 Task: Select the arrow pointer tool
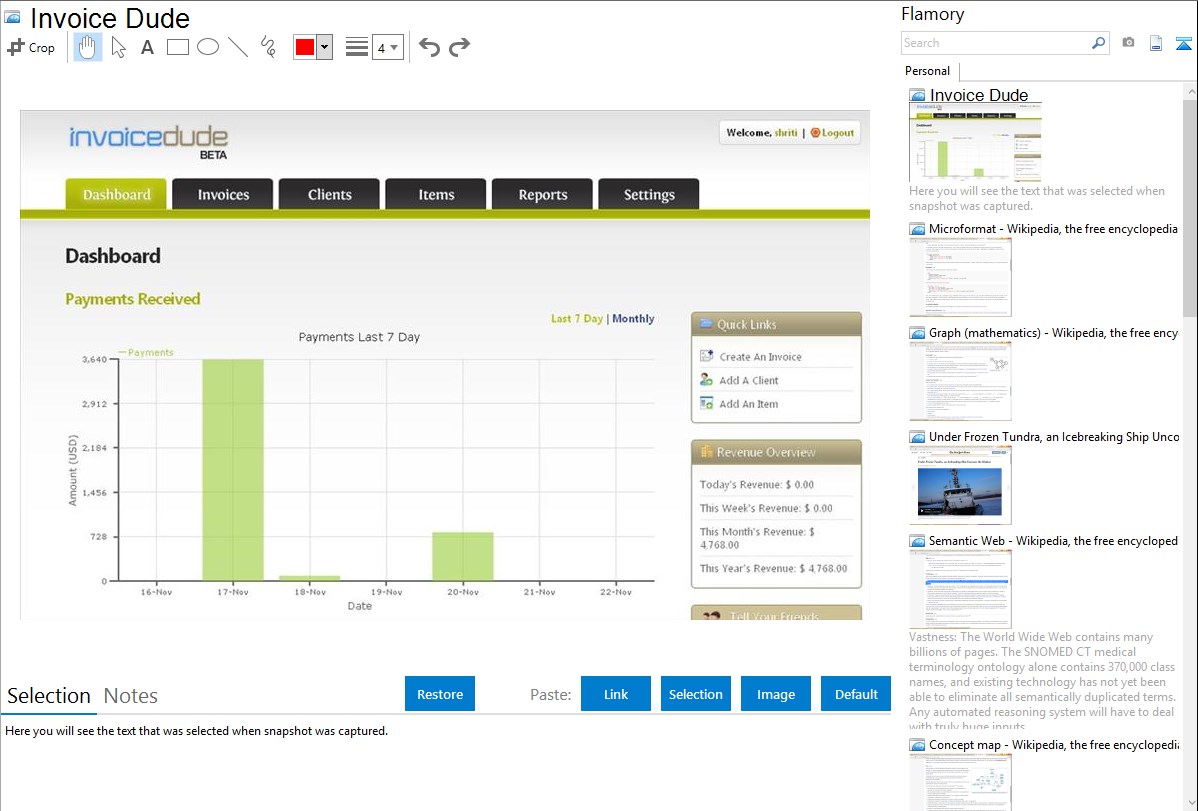118,47
